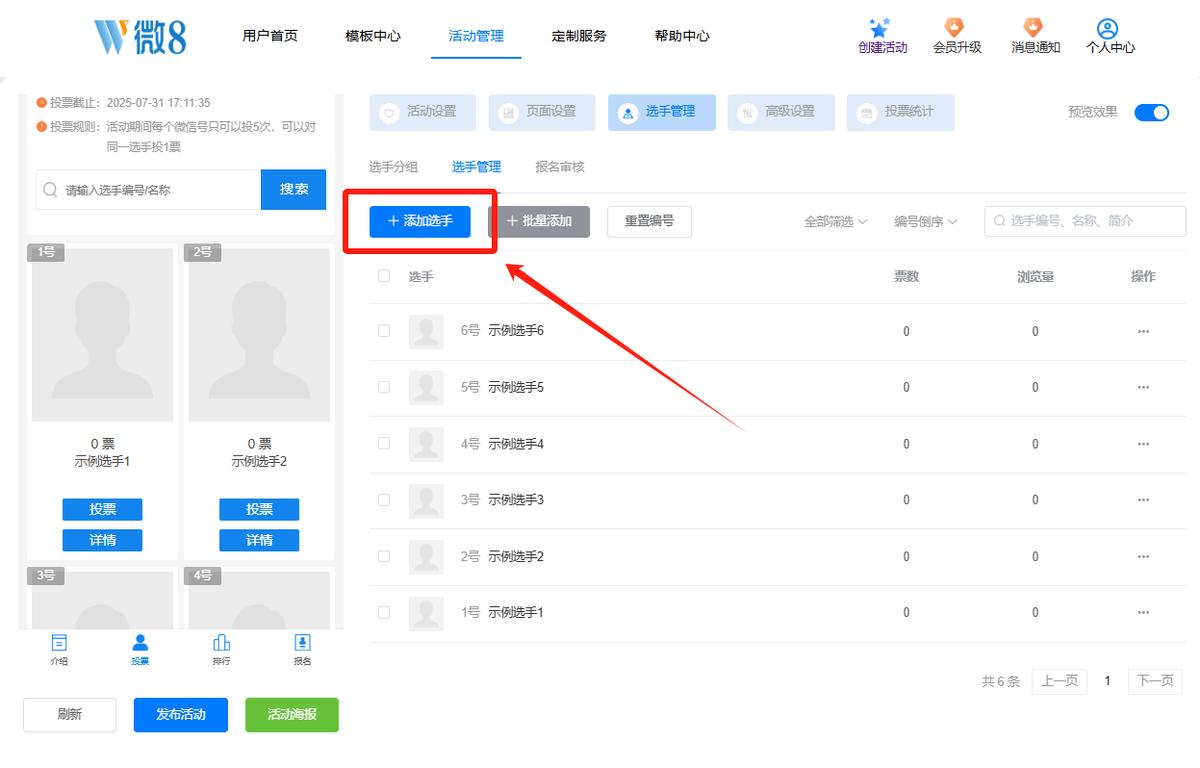This screenshot has width=1200, height=768.
Task: Open the 报名审核 sub-tab
Action: pos(560,167)
